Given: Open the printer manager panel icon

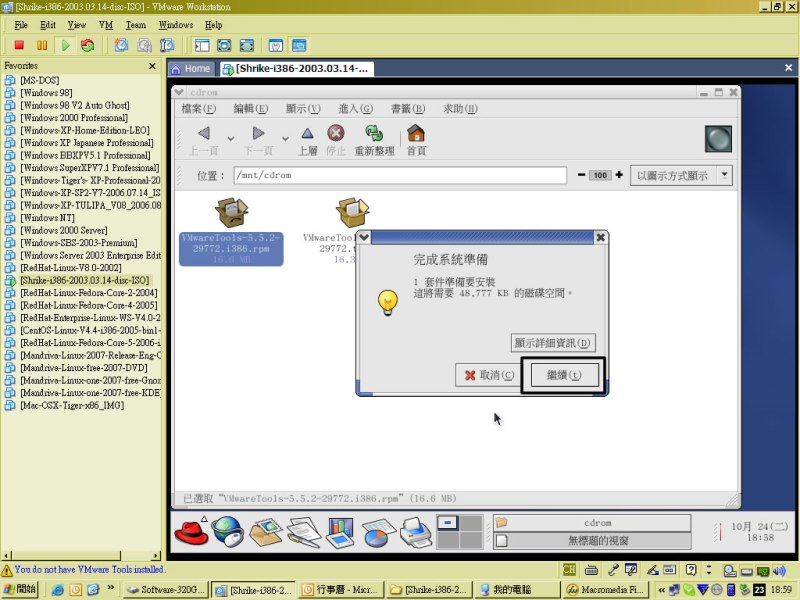Looking at the screenshot, I should (416, 532).
